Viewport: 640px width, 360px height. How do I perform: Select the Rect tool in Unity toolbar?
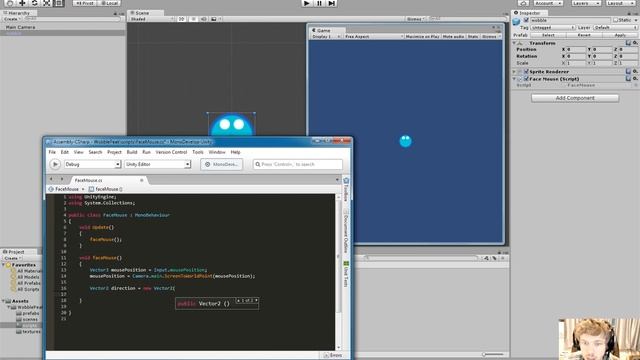(x=59, y=3)
